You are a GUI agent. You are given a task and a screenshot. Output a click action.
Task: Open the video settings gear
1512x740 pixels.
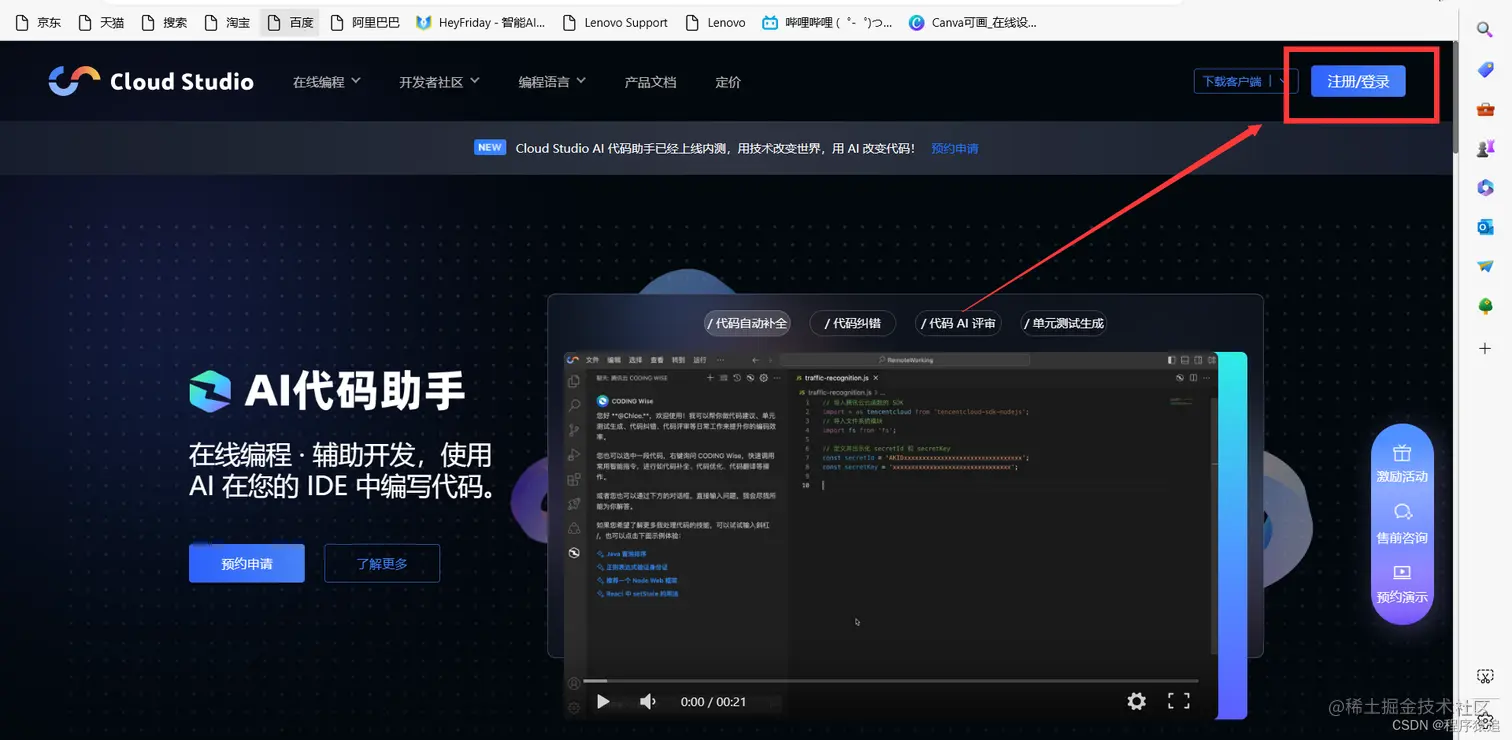(x=1136, y=701)
